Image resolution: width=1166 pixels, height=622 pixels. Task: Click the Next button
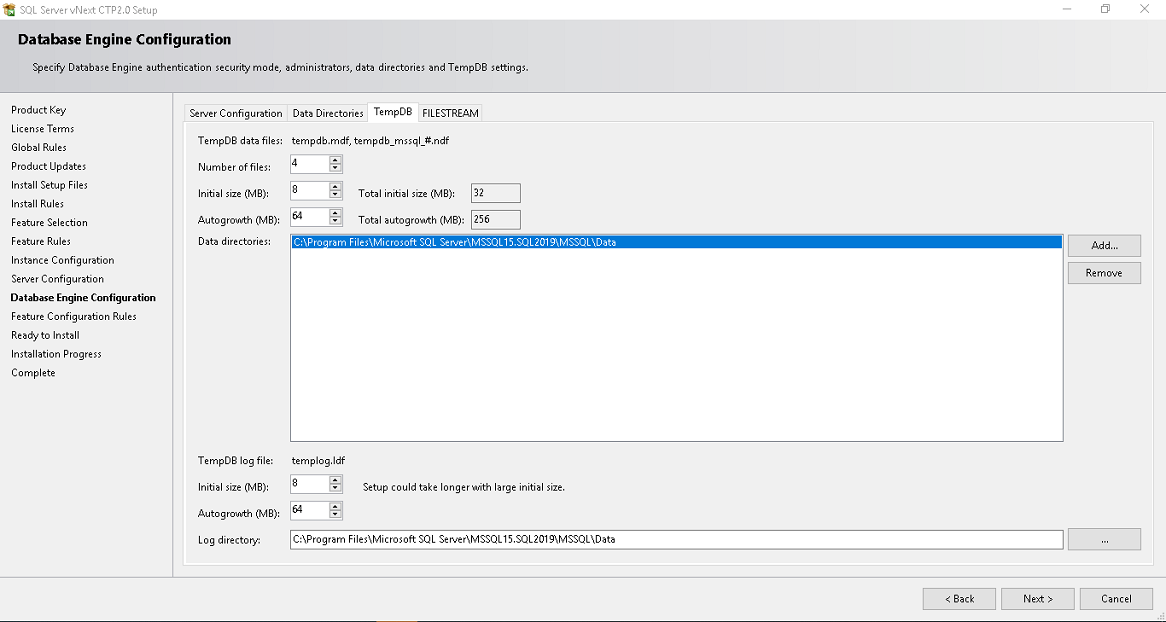coord(1037,599)
